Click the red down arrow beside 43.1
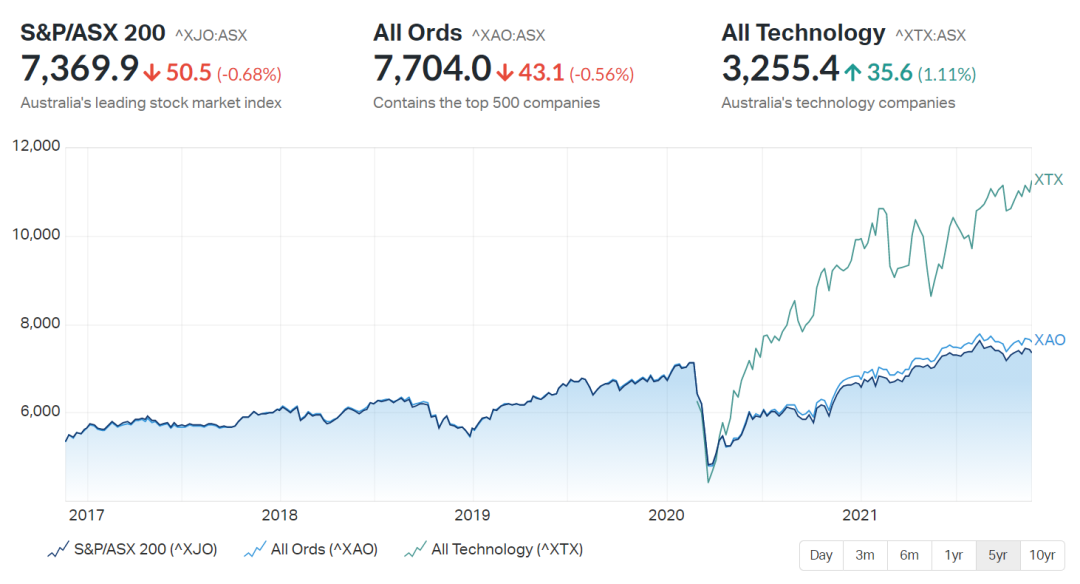The width and height of the screenshot is (1080, 584). point(505,72)
